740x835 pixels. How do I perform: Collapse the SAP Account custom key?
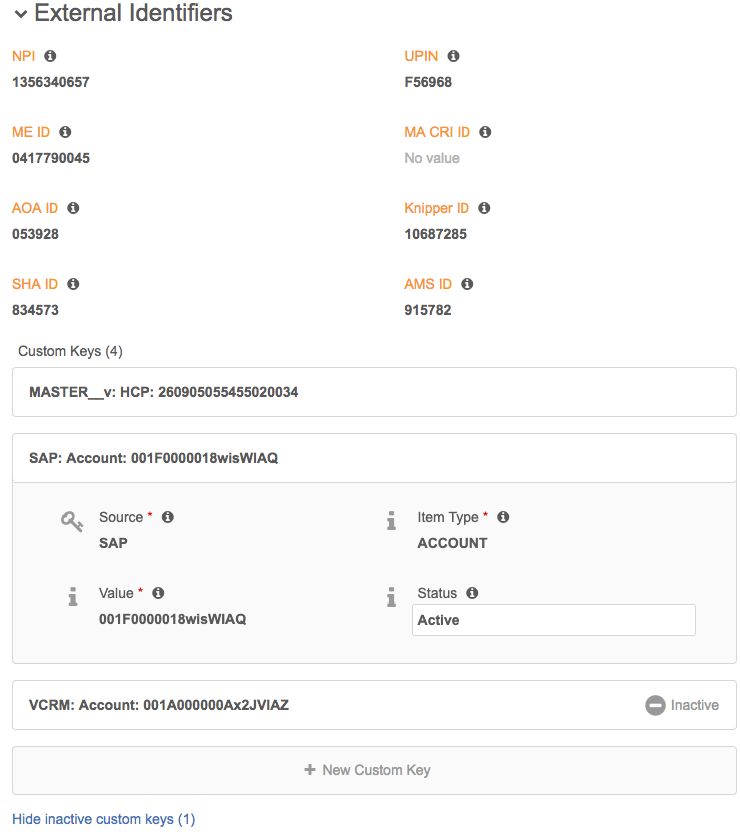tap(374, 458)
